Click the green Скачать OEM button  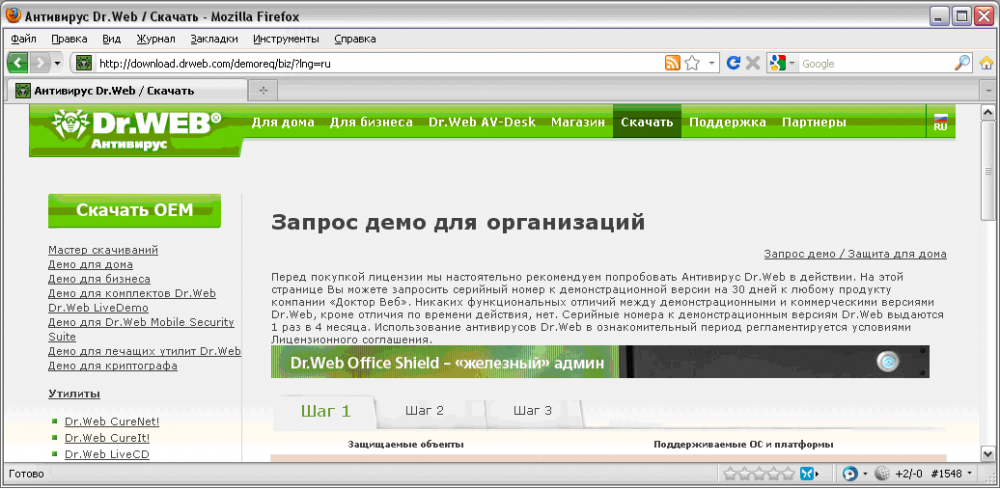(135, 210)
